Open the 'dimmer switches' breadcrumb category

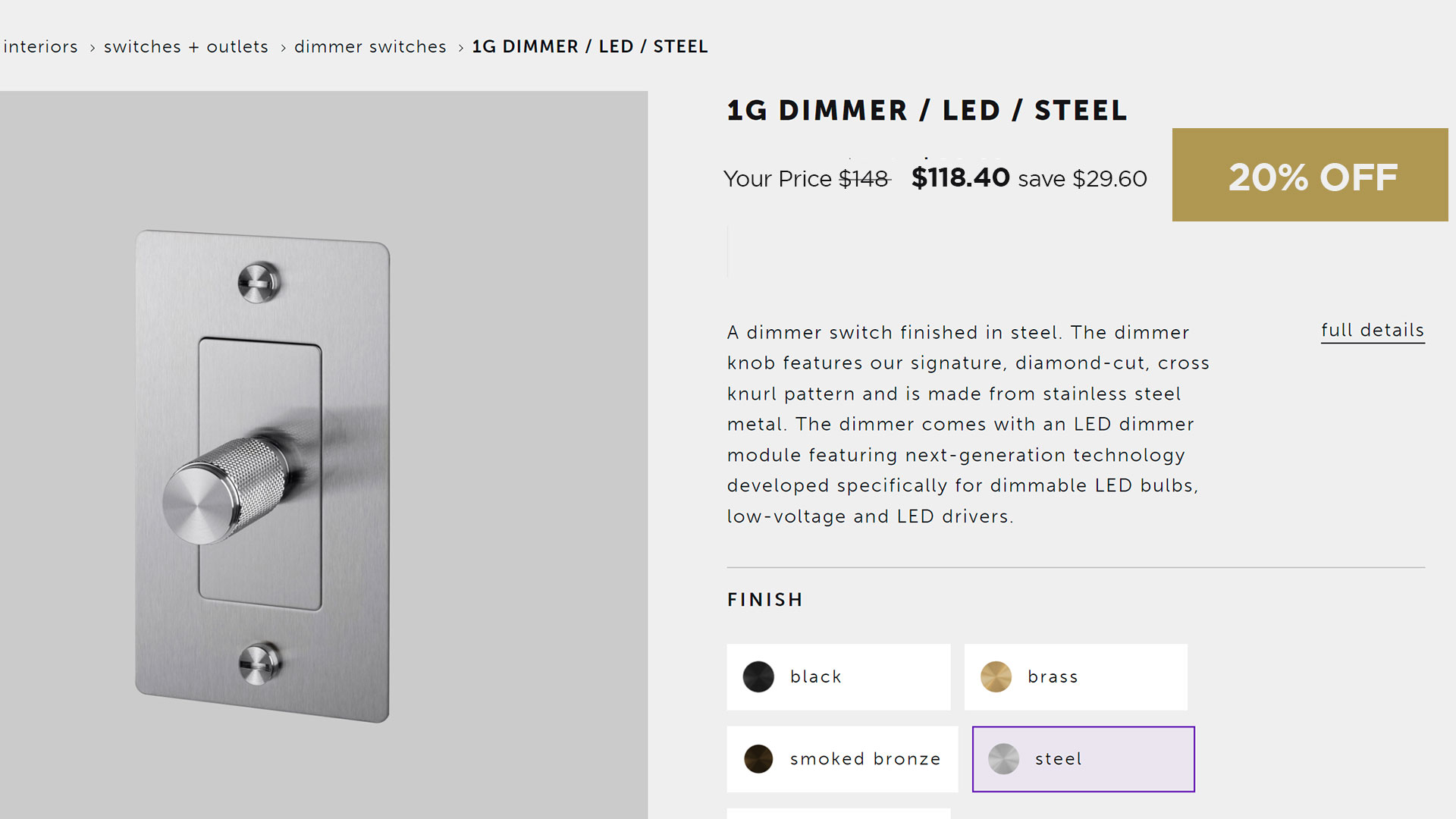tap(370, 47)
